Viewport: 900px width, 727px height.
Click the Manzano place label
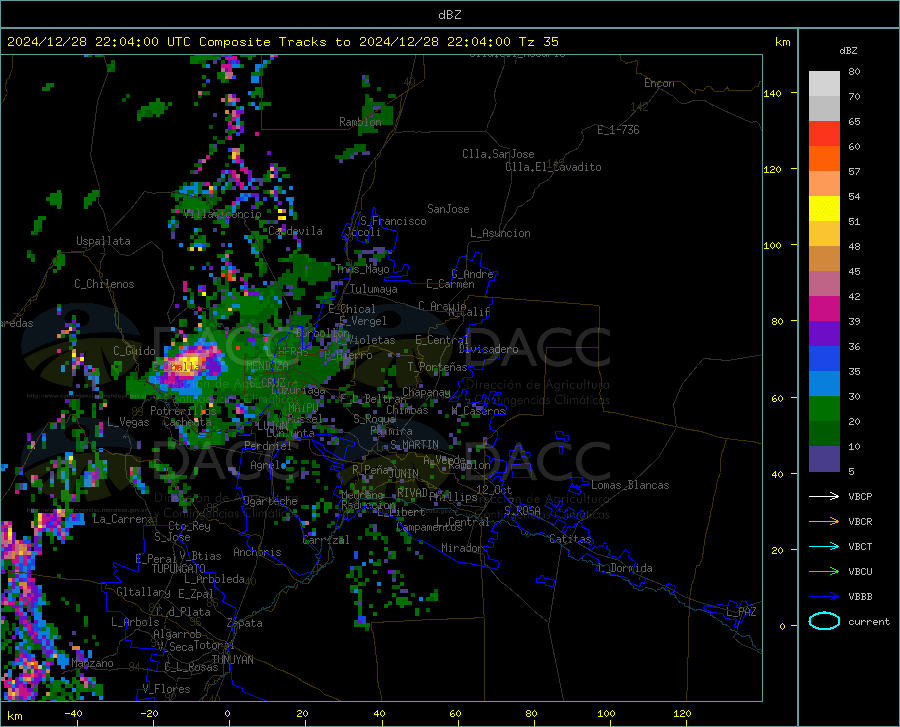pos(92,663)
